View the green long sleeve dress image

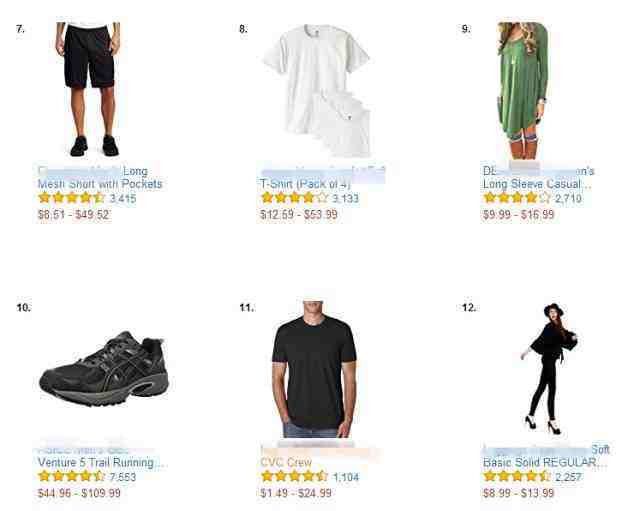click(523, 91)
